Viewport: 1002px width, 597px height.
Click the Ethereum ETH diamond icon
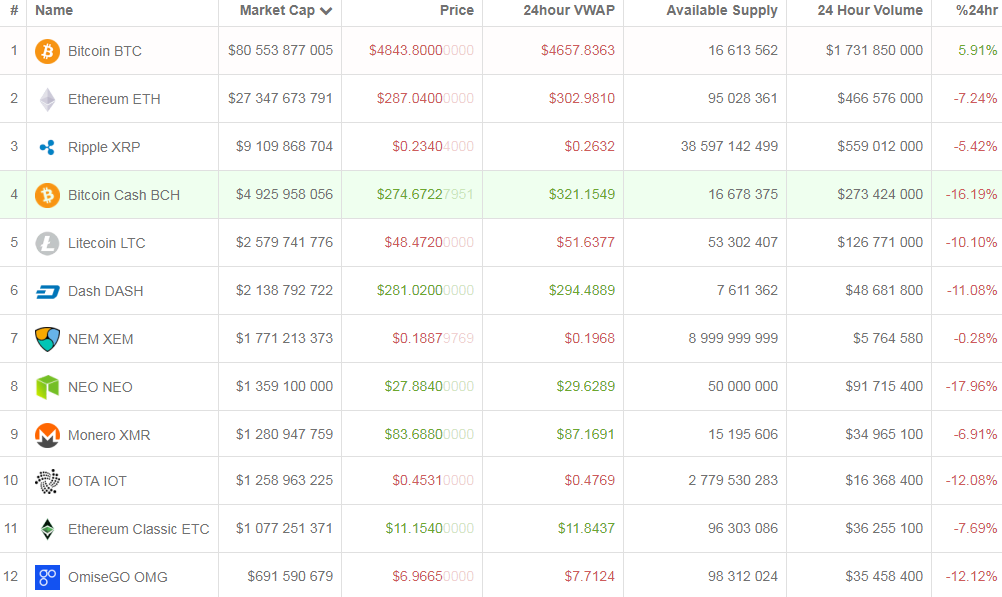coord(47,99)
